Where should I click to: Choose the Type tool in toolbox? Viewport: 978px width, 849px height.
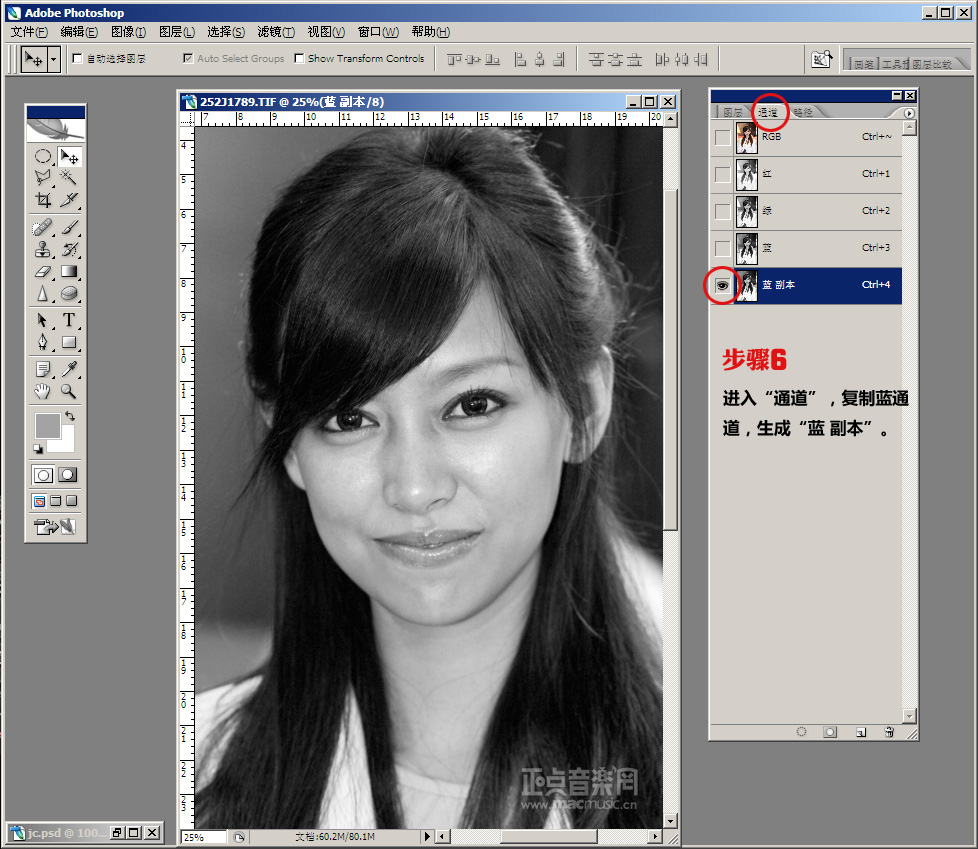tap(69, 320)
